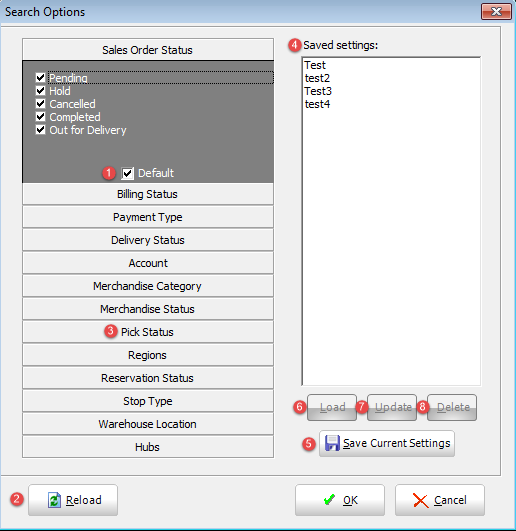The image size is (516, 531).
Task: Select saved setting test4
Action: tap(317, 104)
